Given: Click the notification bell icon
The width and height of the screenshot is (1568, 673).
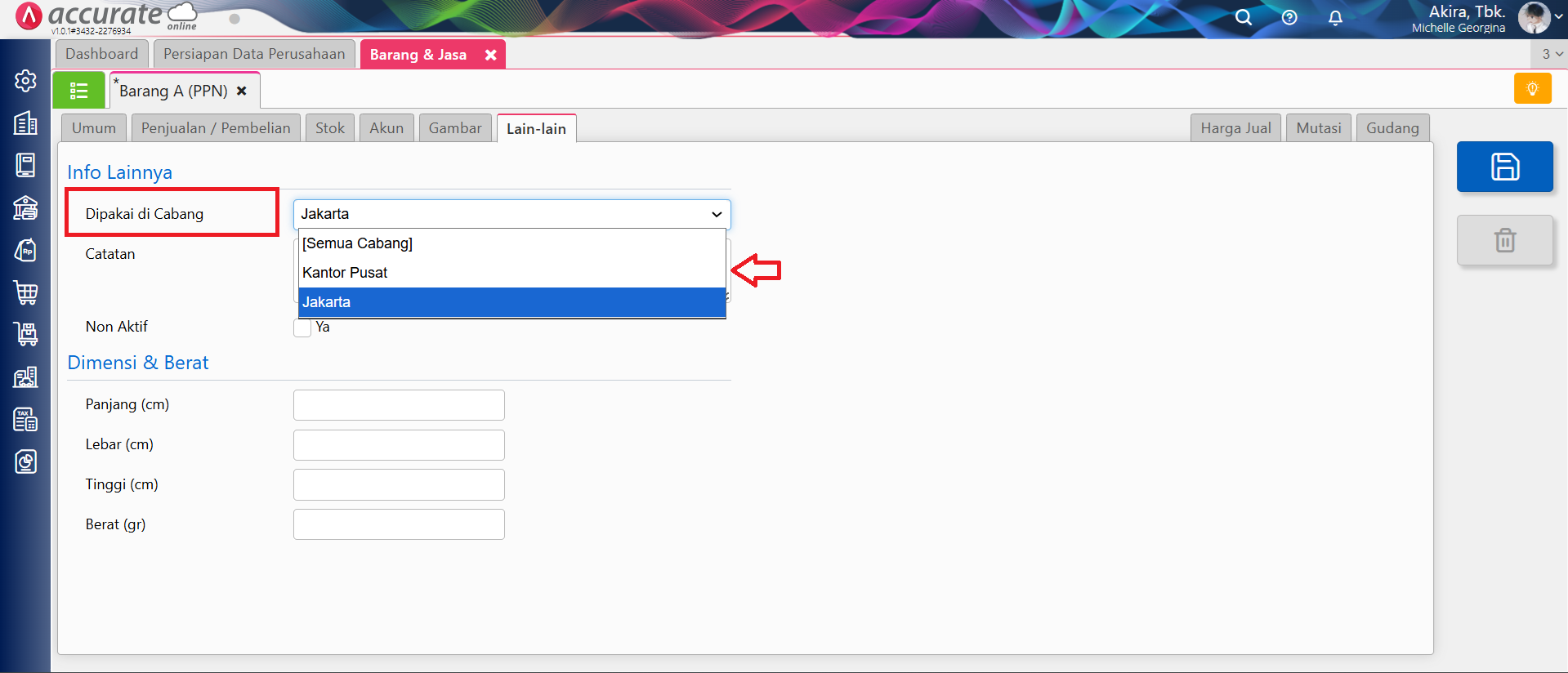Looking at the screenshot, I should point(1335,17).
